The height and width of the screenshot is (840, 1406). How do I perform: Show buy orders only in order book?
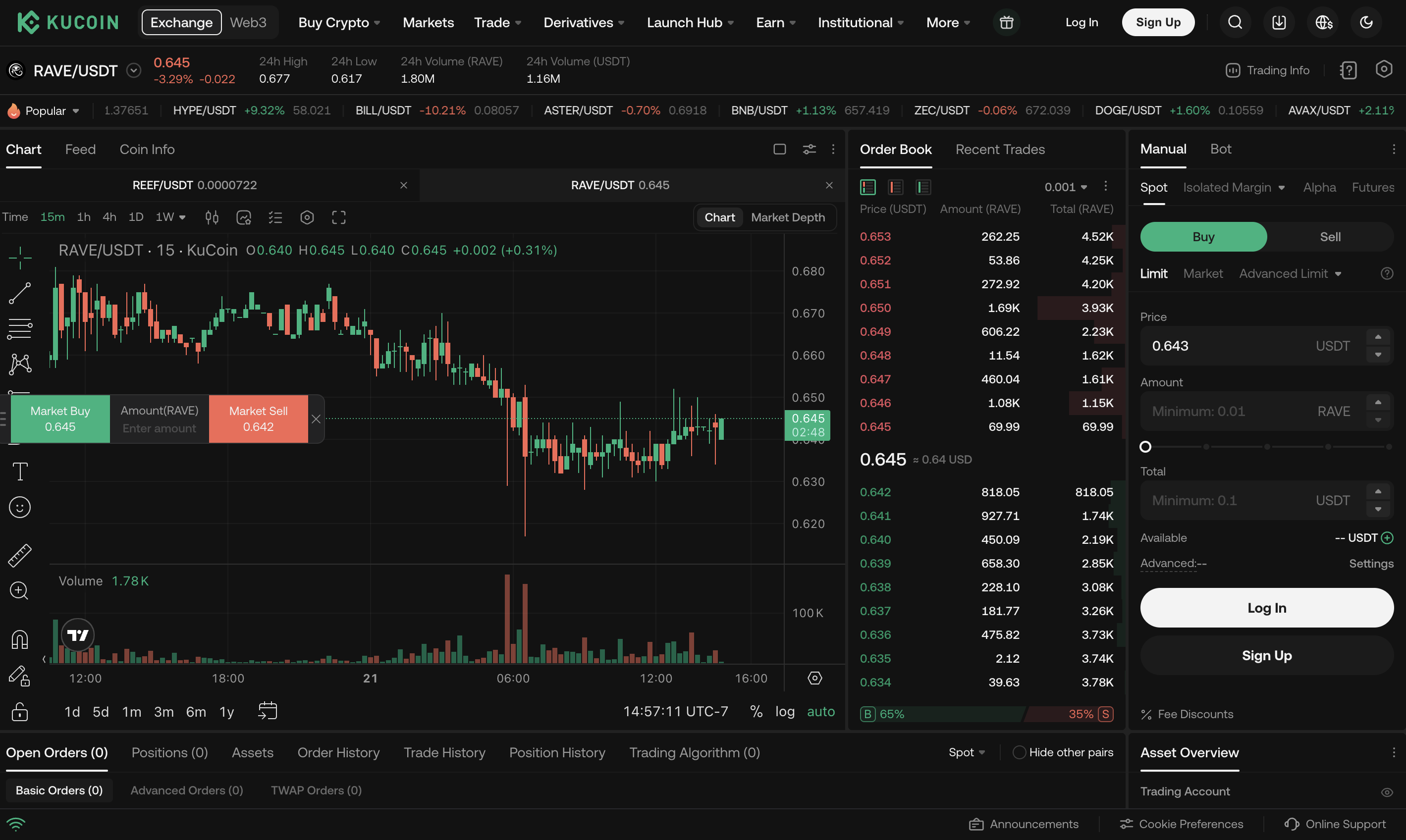[x=923, y=187]
